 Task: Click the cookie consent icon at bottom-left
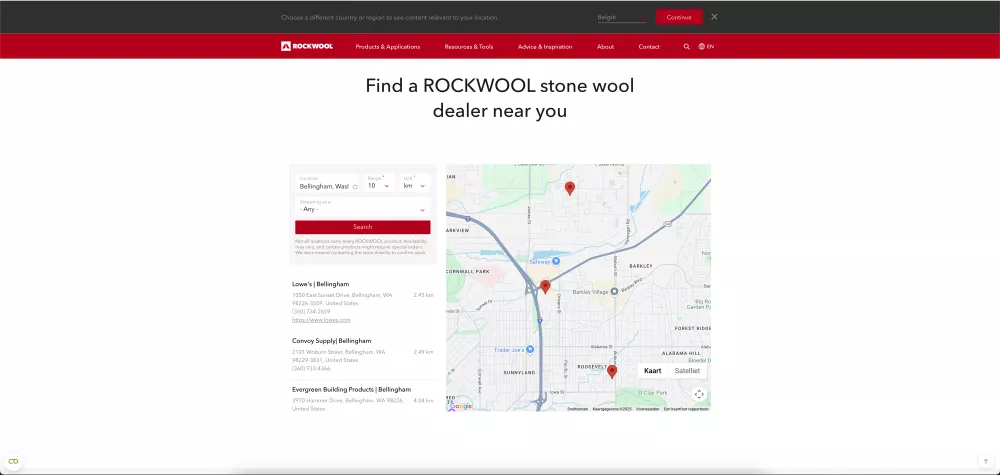click(x=13, y=462)
